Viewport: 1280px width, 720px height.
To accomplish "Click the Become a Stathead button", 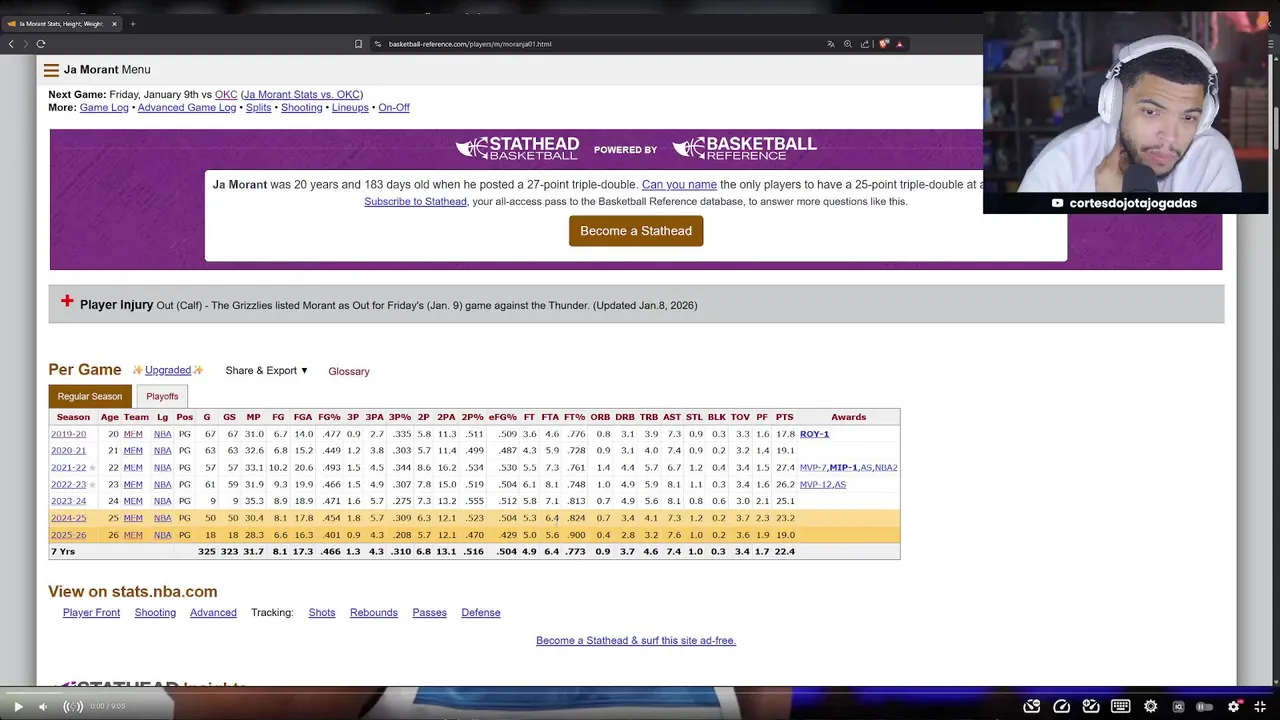I will [x=636, y=231].
